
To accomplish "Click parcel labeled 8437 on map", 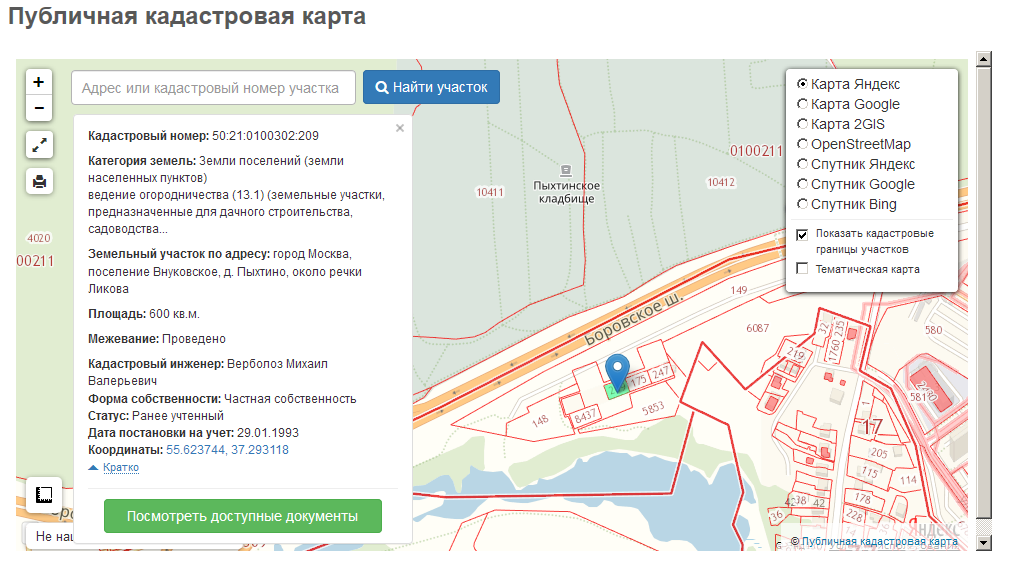I will tap(585, 417).
